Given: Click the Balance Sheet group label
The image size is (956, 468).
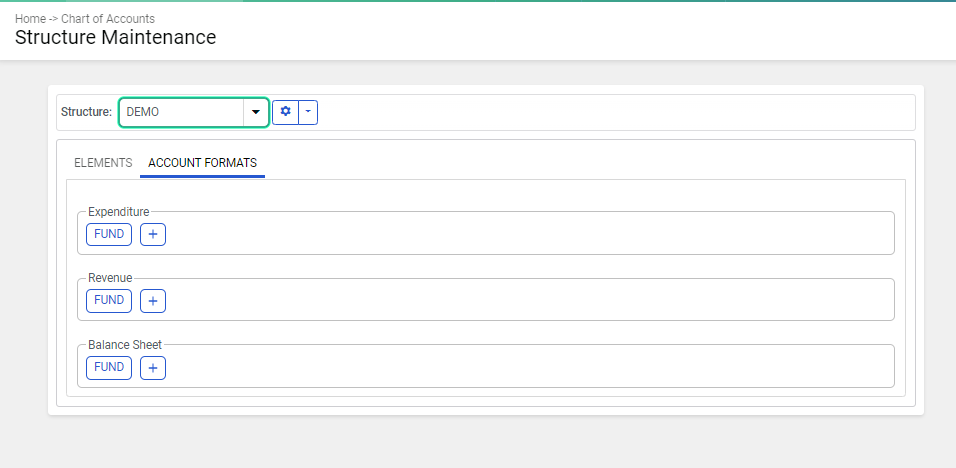Looking at the screenshot, I should pyautogui.click(x=125, y=345).
